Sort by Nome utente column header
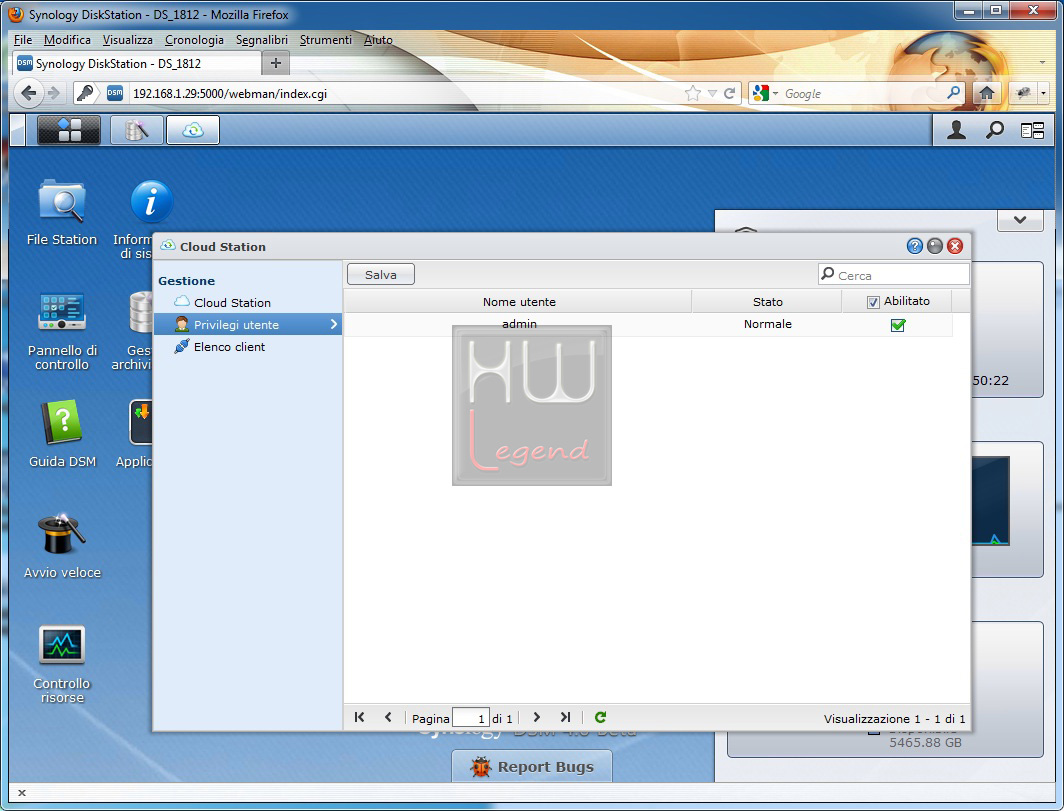 point(518,302)
